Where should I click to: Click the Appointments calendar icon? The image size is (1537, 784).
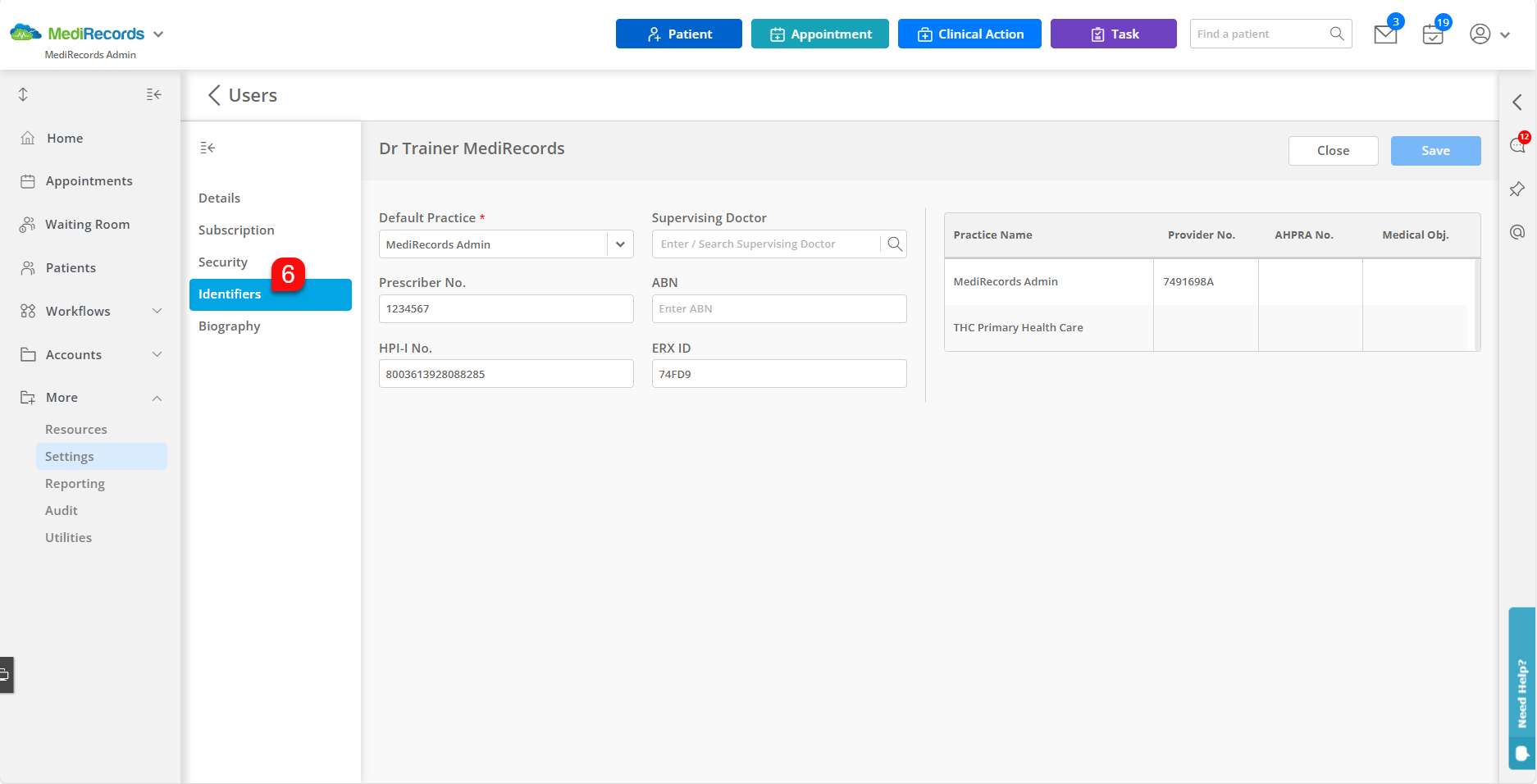[x=28, y=181]
